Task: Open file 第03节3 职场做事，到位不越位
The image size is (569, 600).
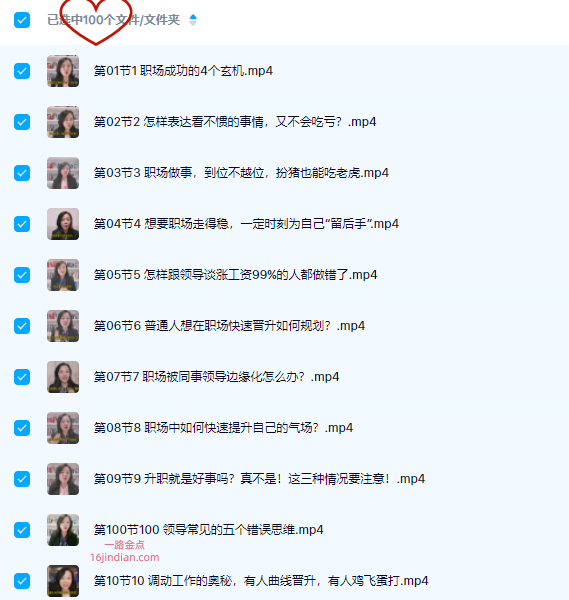Action: pos(241,173)
